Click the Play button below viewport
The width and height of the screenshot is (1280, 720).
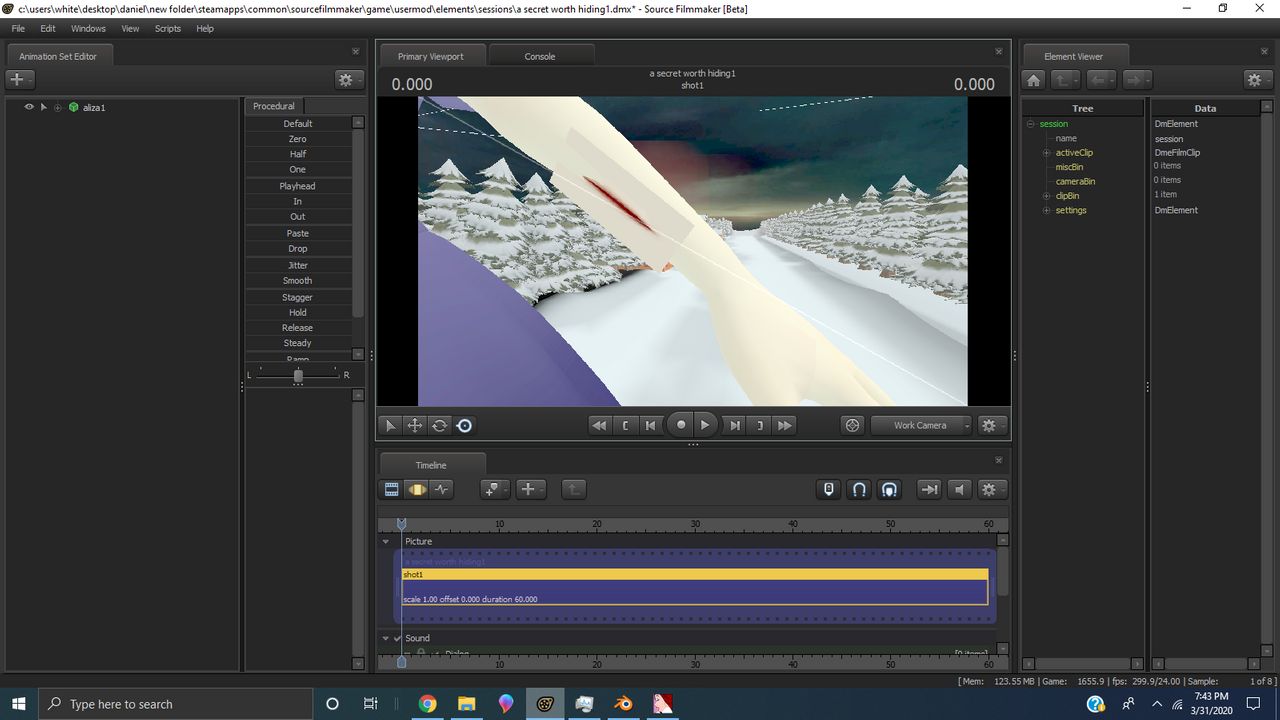[705, 425]
